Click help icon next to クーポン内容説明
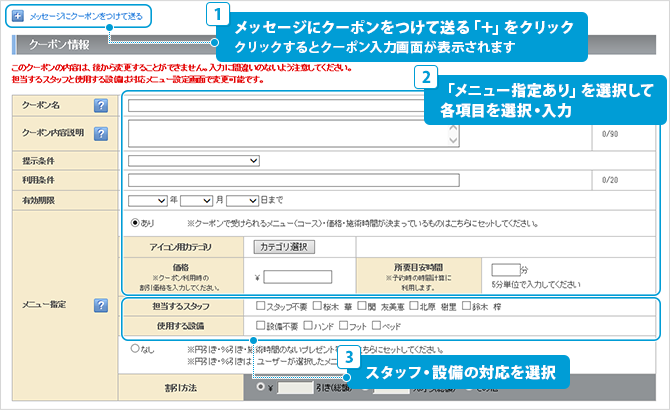This screenshot has width=670, height=410. (x=100, y=134)
